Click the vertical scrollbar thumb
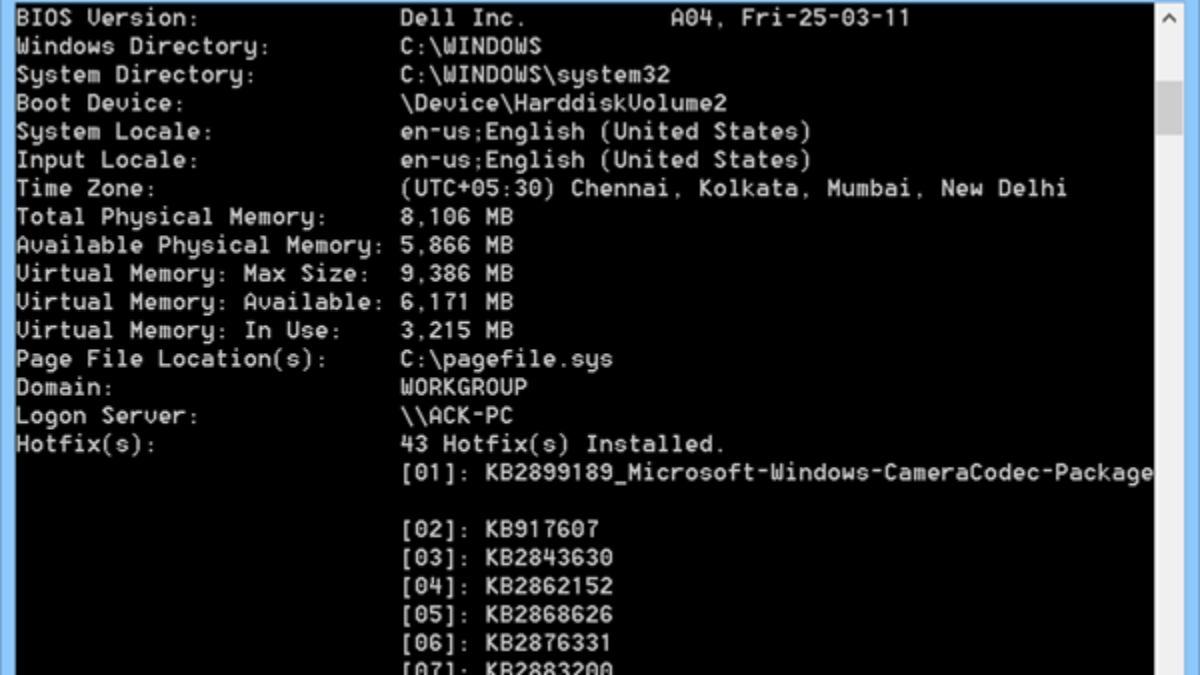Viewport: 1200px width, 675px height. tap(1168, 107)
